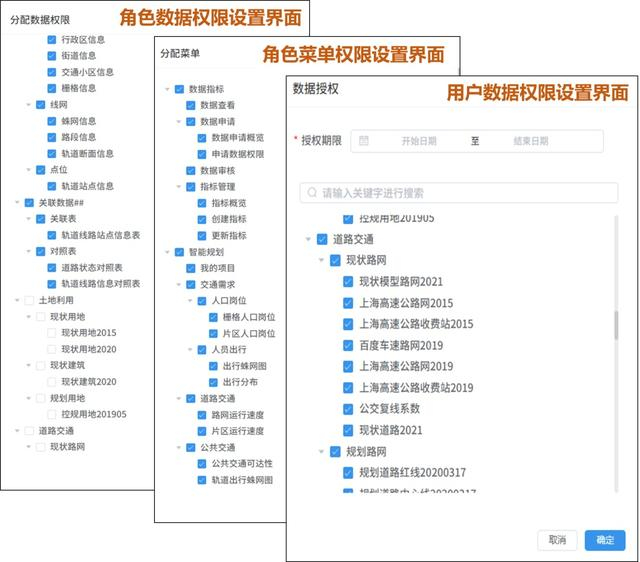Collapse the 人员出行 node in the 分配菜单 panel
This screenshot has width=640, height=562.
[190, 349]
